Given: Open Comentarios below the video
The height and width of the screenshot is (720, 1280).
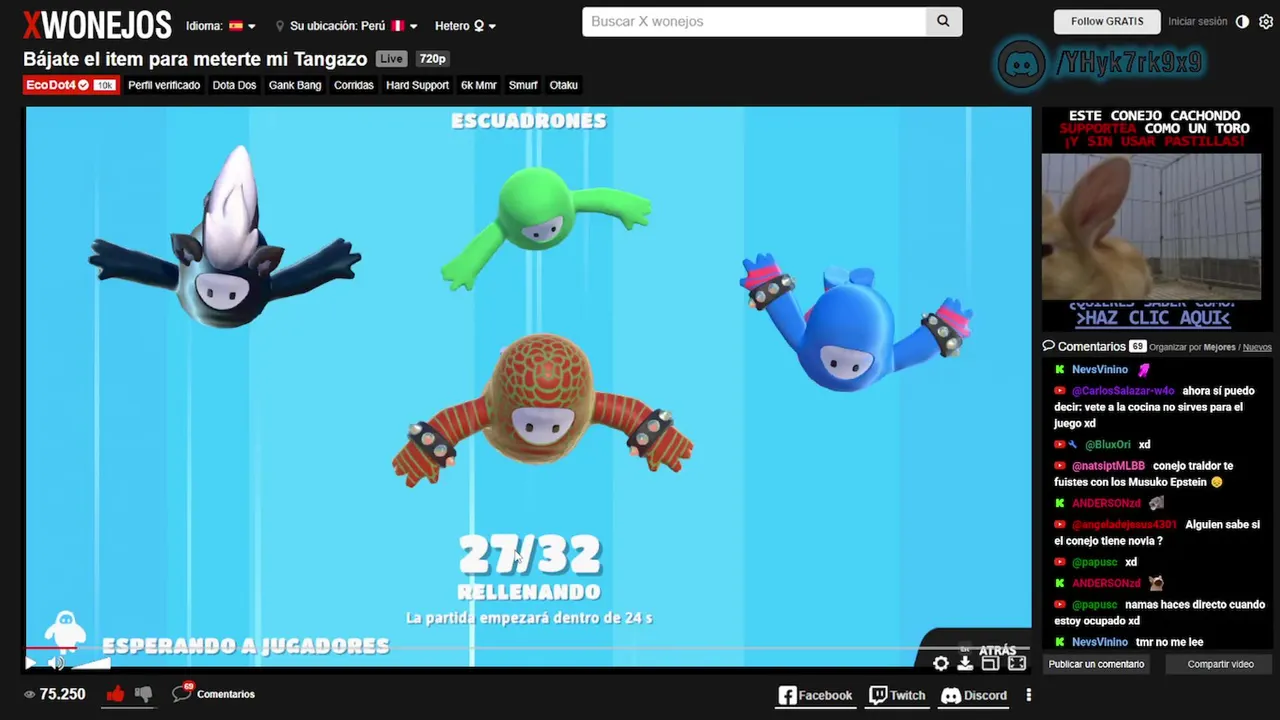Looking at the screenshot, I should (214, 693).
